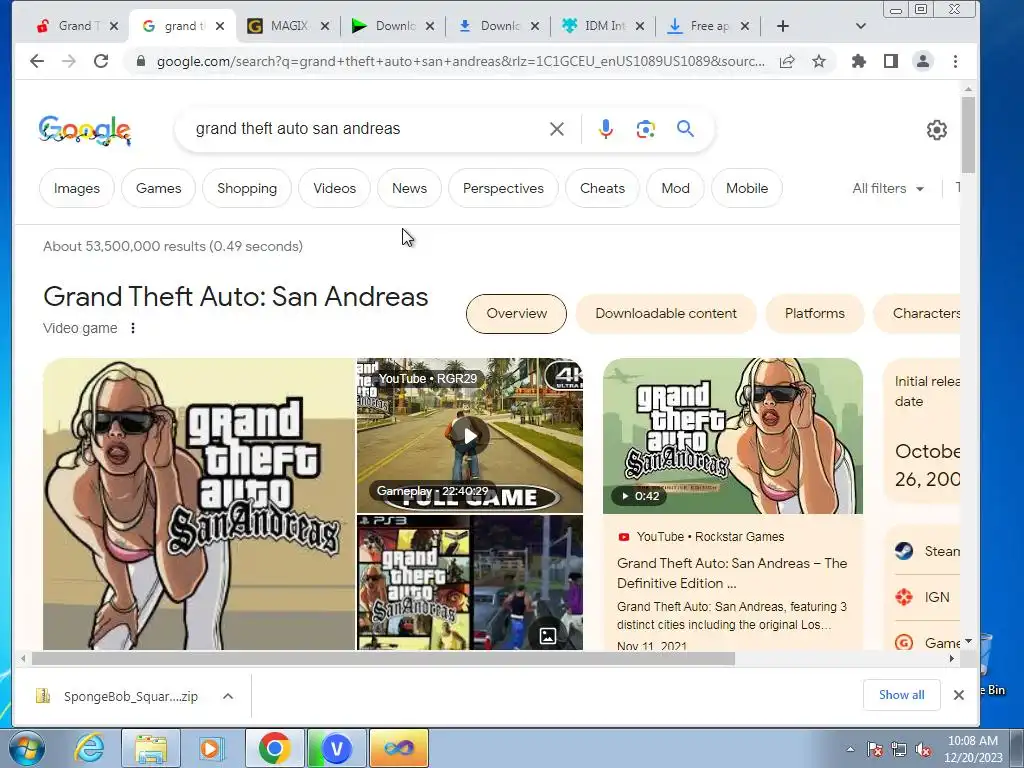Screen dimensions: 1024x768
Task: Open new tab with plus button
Action: 782,26
